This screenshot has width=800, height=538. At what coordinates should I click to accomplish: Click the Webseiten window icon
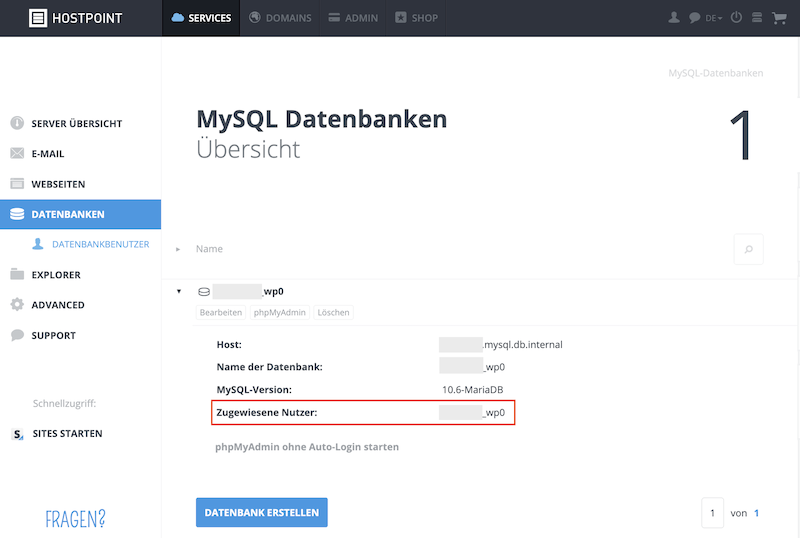17,184
